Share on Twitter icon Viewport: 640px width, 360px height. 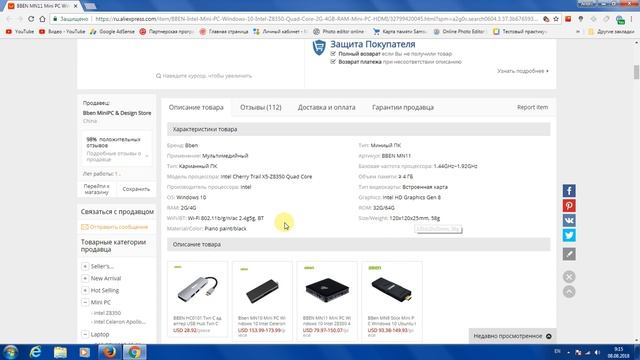pos(569,235)
